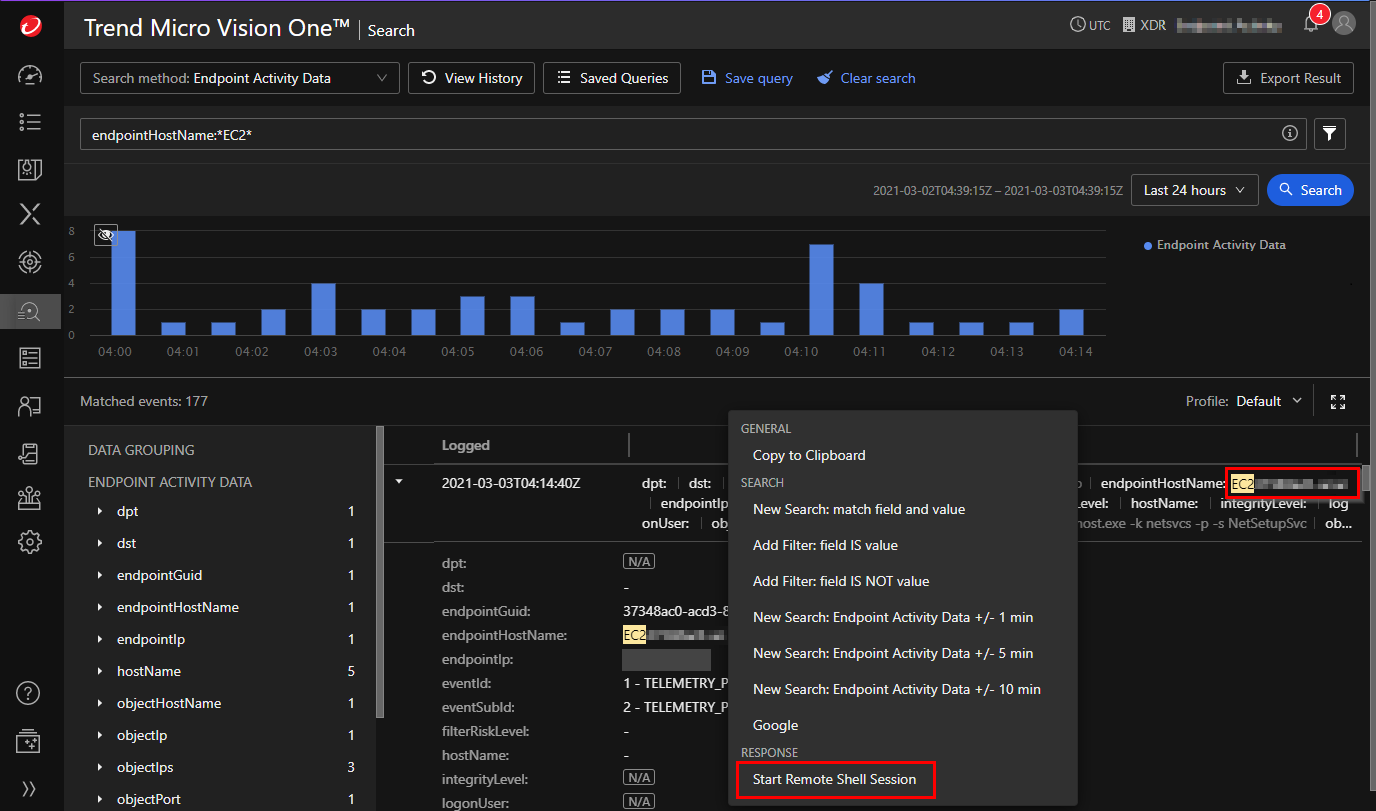Click the blue Search button
This screenshot has height=811, width=1376.
pyautogui.click(x=1310, y=190)
